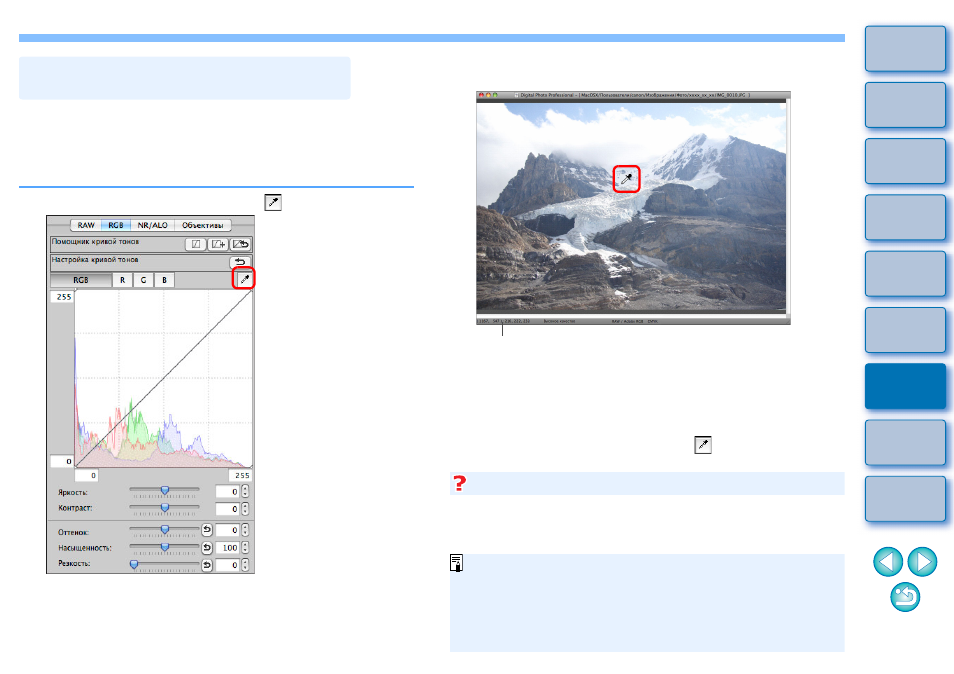The width and height of the screenshot is (954, 674).
Task: Click the Резкость value stepper arrows
Action: 245,565
